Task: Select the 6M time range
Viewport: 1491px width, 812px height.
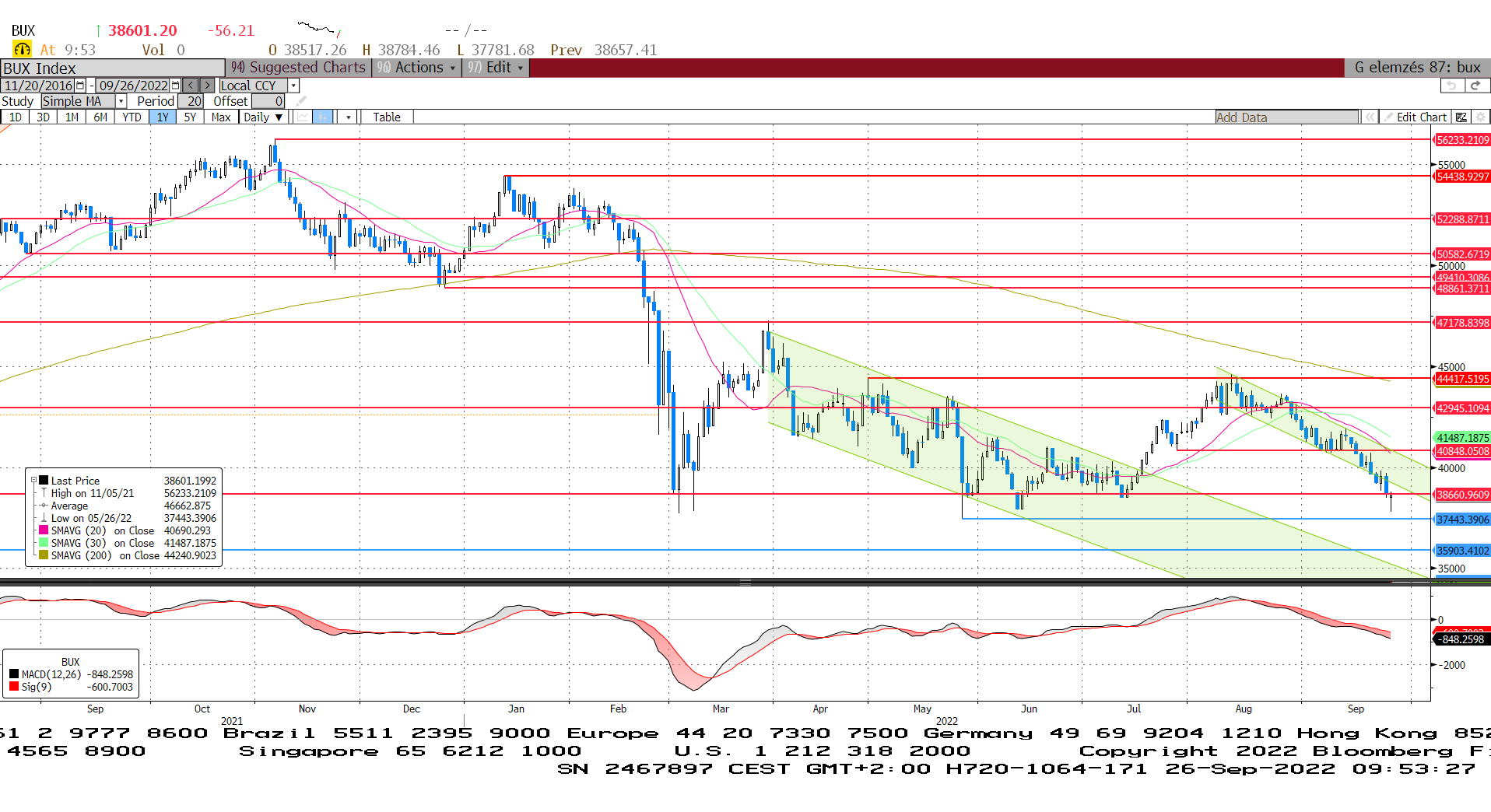Action: click(x=100, y=117)
